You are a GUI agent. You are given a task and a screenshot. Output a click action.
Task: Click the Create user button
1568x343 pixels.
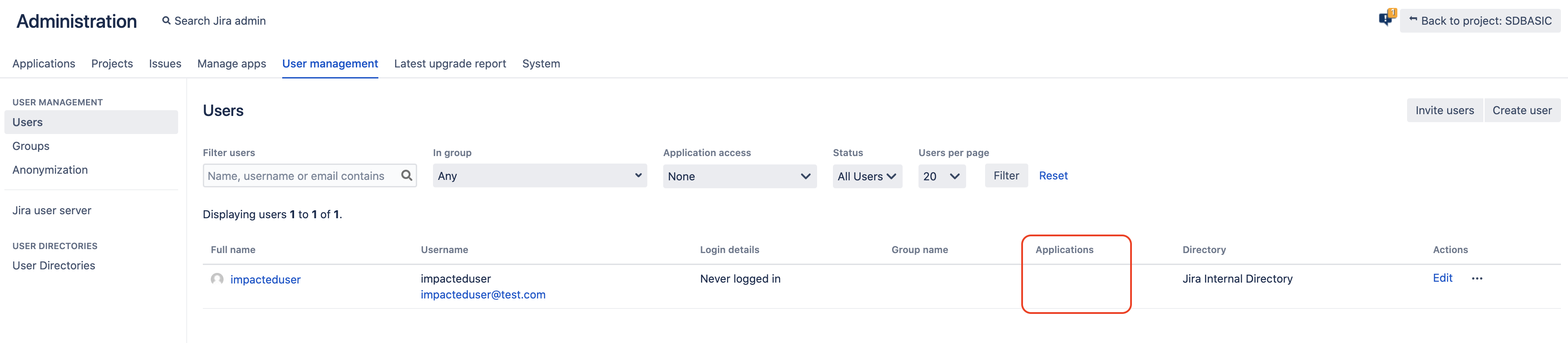[1522, 110]
